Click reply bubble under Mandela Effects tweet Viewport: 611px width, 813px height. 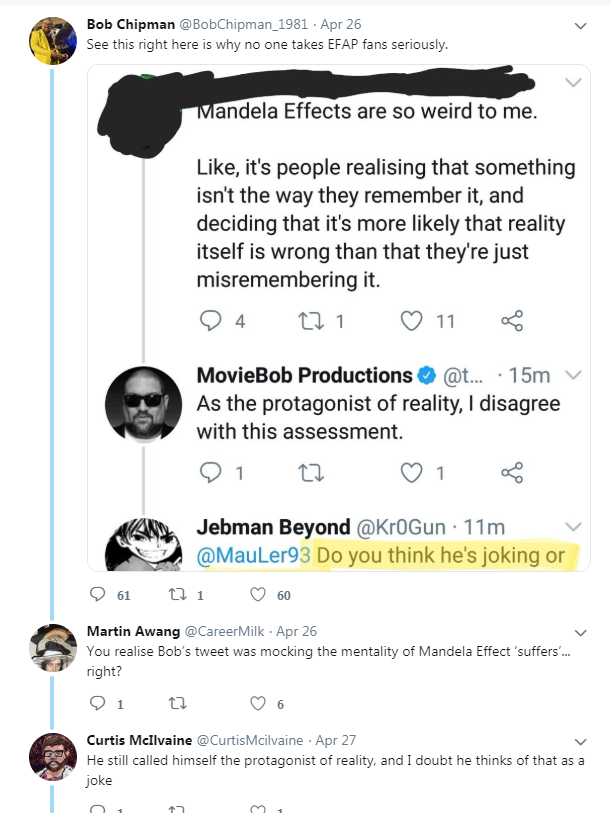[211, 320]
